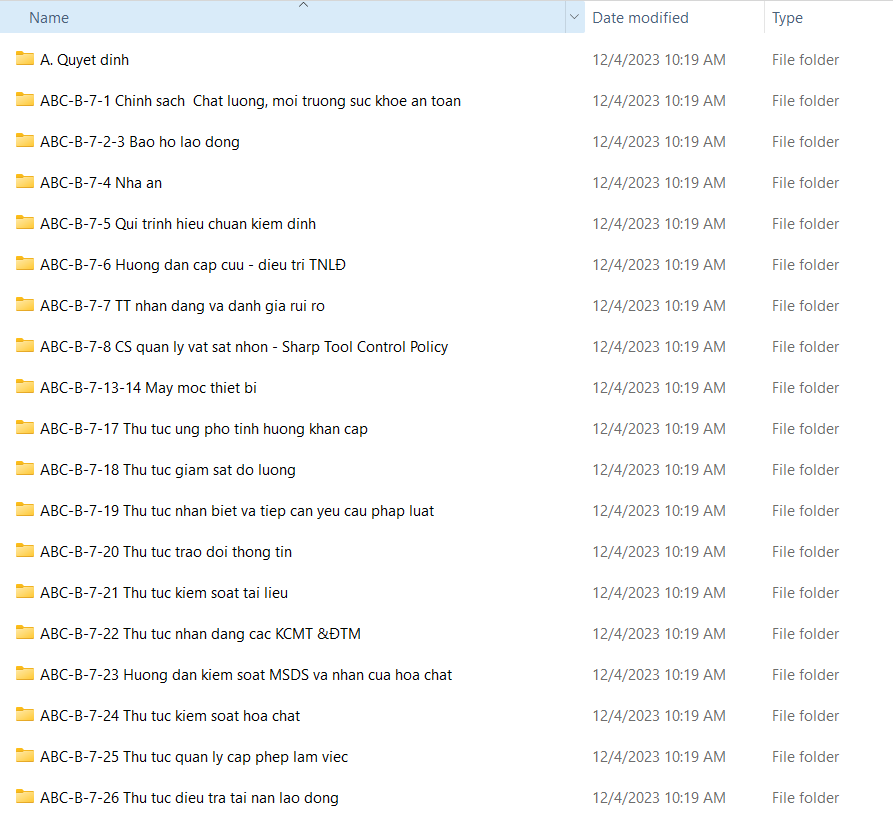The width and height of the screenshot is (893, 837).
Task: Select ABC-B-7-23 Huong dan kiem soat MSDS folder
Action: tap(246, 675)
